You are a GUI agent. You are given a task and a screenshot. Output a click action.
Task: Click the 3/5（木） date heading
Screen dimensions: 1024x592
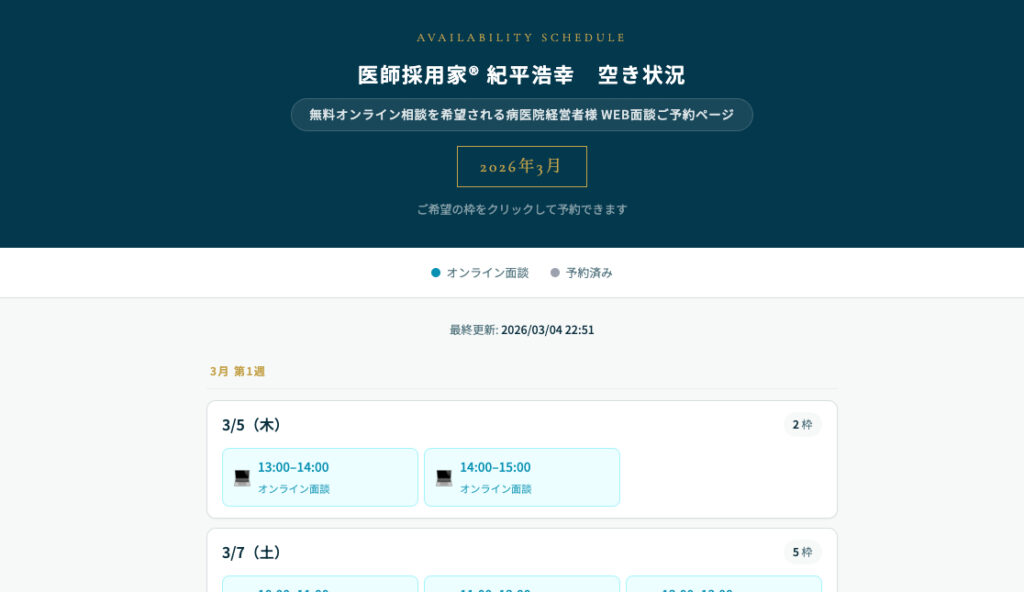(x=251, y=425)
